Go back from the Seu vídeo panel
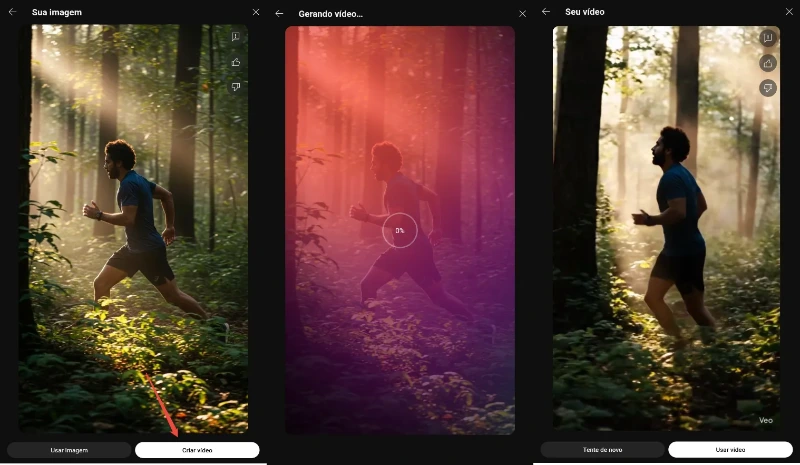Screen dimensions: 800x465 [546, 11]
